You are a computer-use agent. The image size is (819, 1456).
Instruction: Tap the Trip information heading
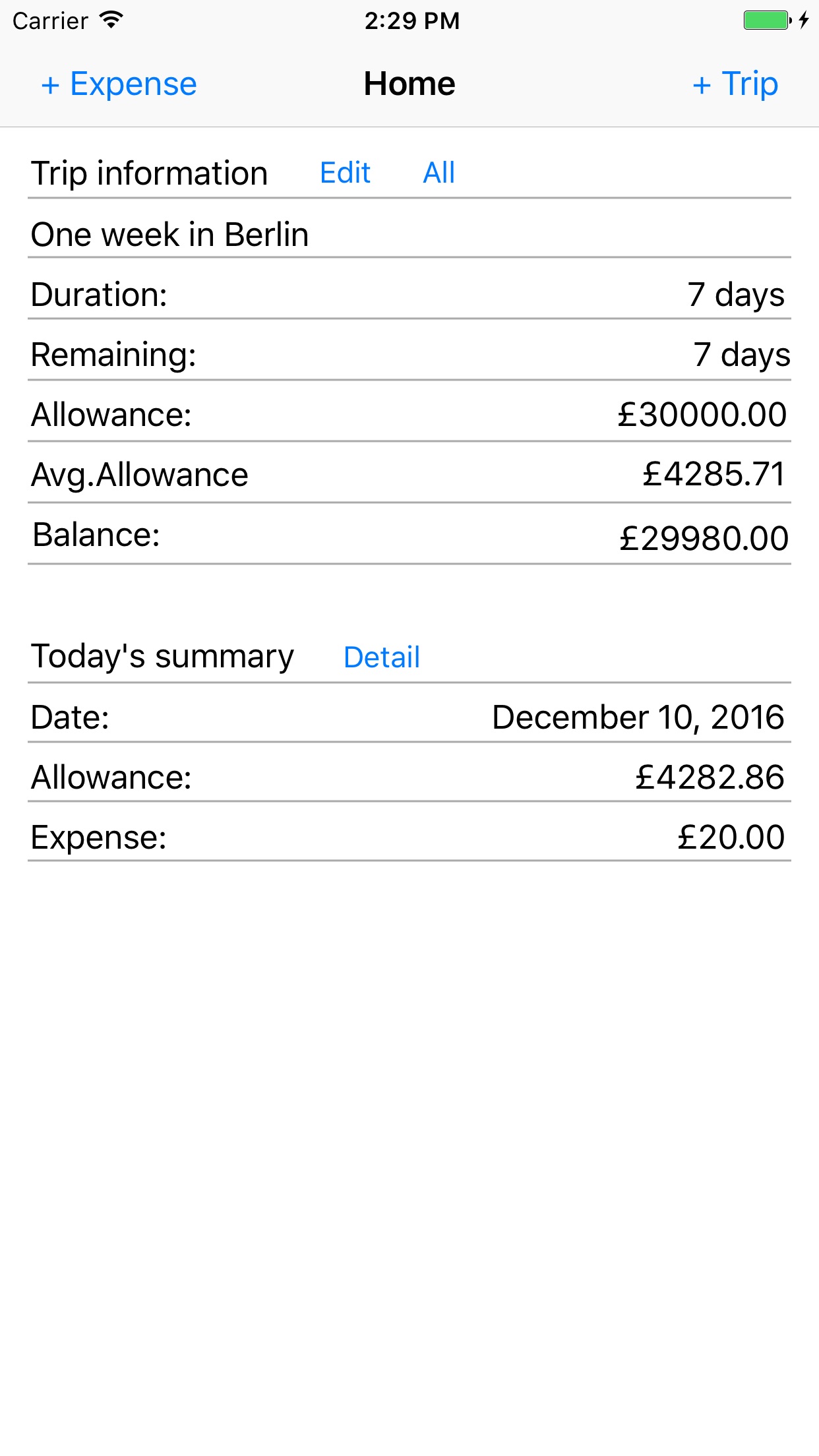coord(150,173)
